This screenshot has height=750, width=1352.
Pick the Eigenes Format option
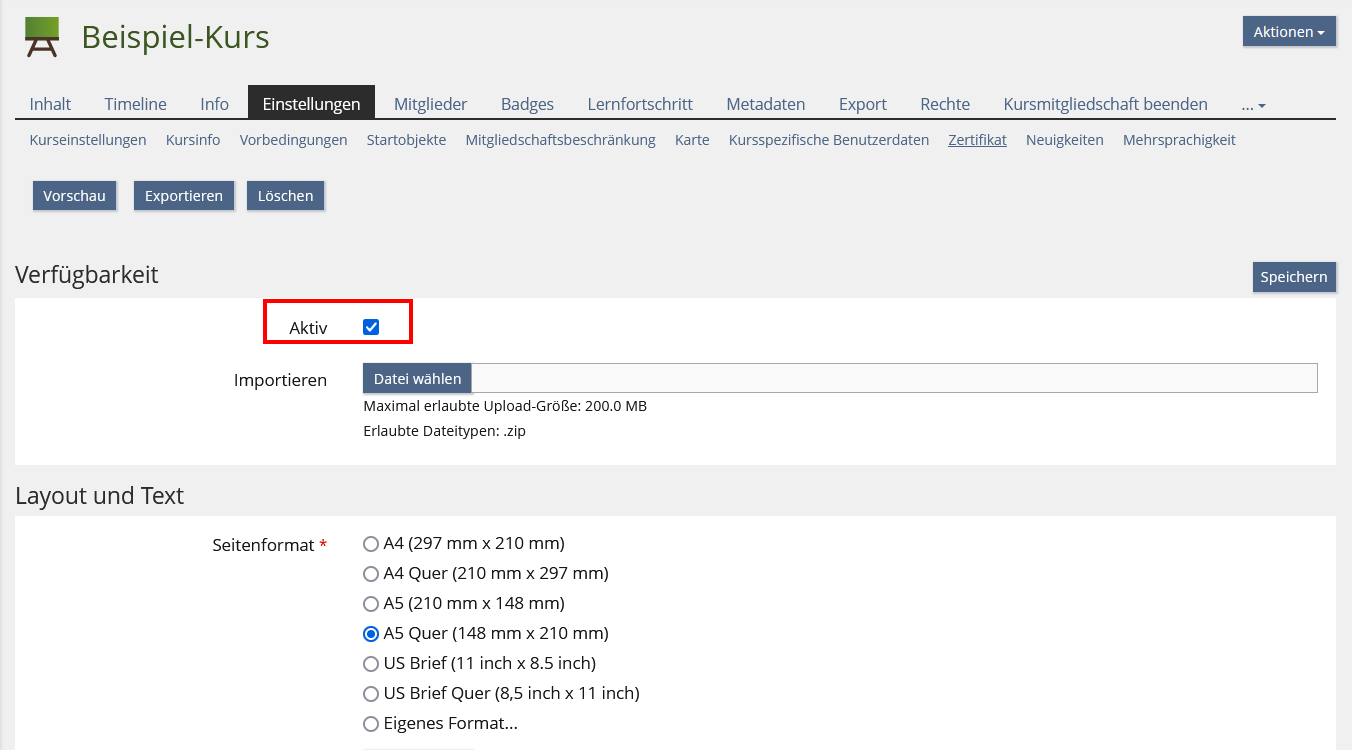(x=371, y=724)
